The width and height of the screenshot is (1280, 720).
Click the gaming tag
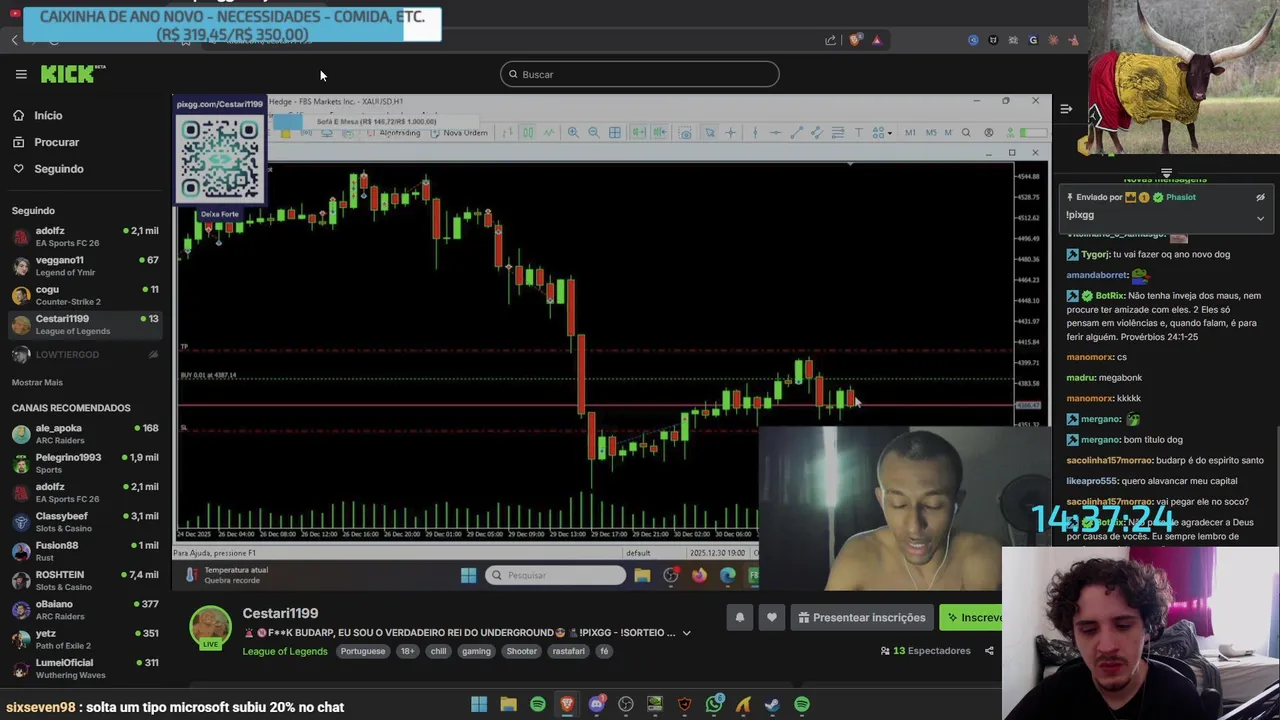click(x=476, y=651)
